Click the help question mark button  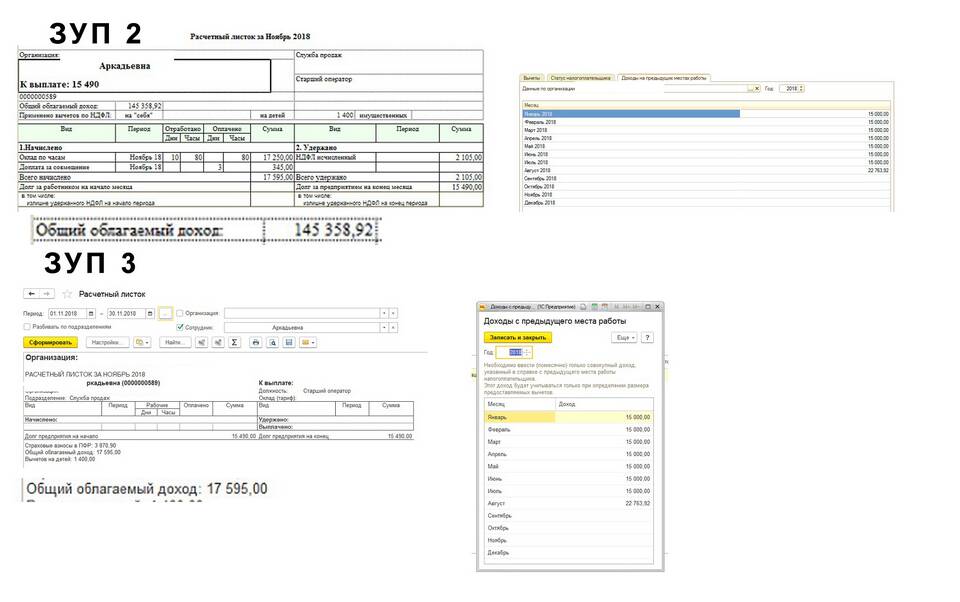pyautogui.click(x=647, y=337)
